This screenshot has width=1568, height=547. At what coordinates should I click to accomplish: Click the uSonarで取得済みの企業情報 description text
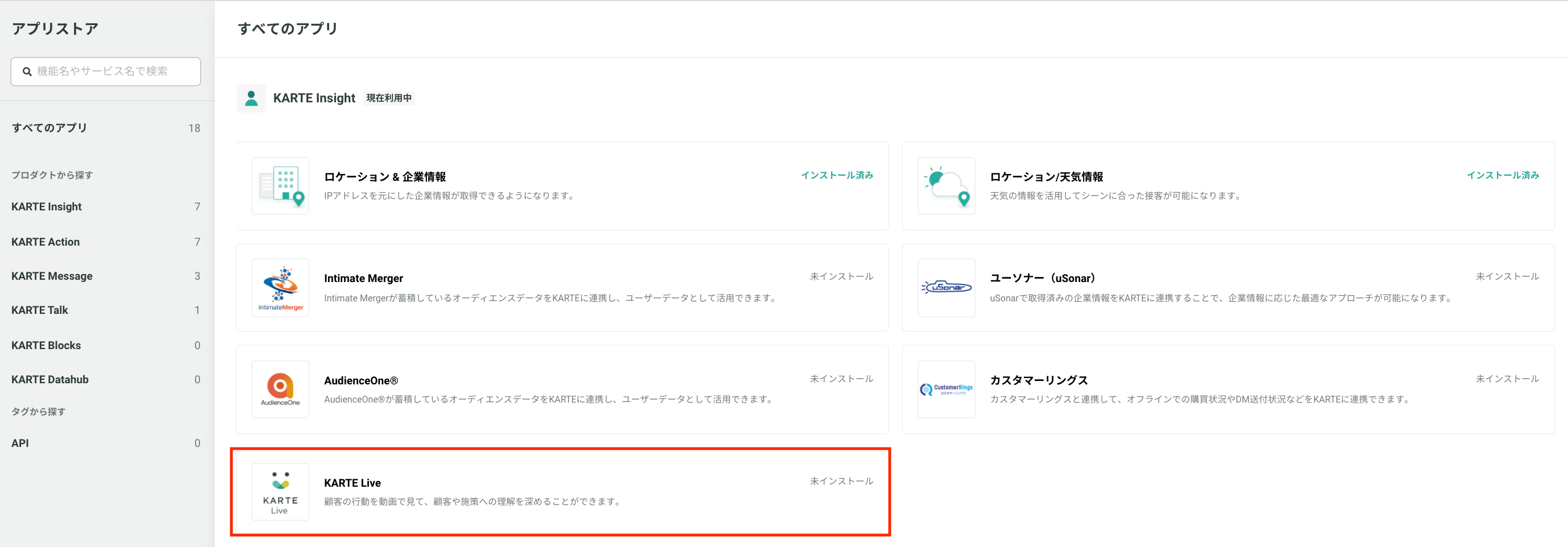1222,298
